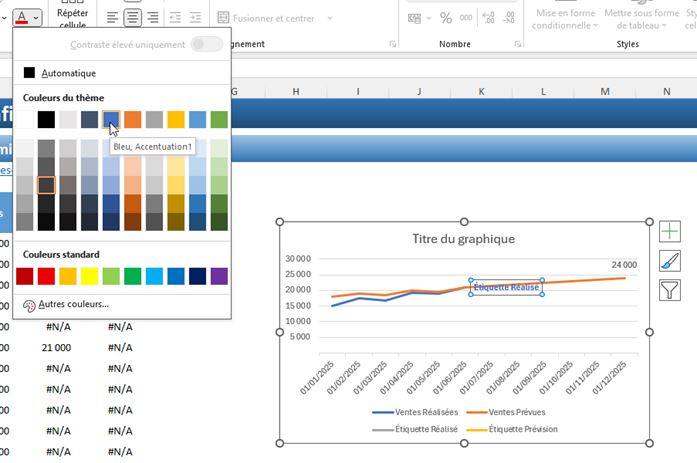Click the decrease indent icon
697x463 pixels.
pyautogui.click(x=175, y=18)
